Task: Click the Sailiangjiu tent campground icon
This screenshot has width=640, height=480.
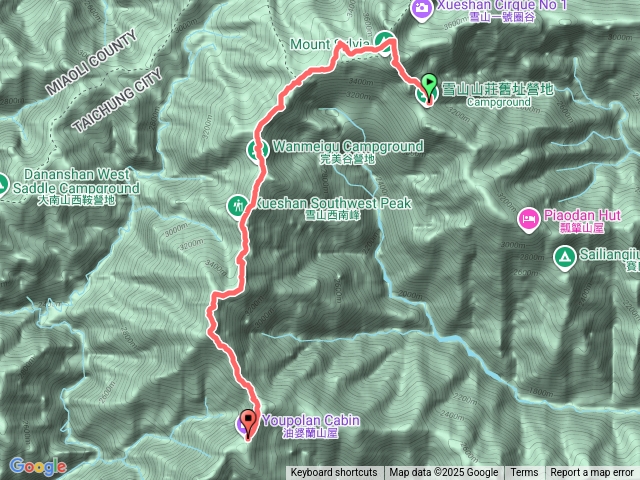Action: (x=565, y=258)
